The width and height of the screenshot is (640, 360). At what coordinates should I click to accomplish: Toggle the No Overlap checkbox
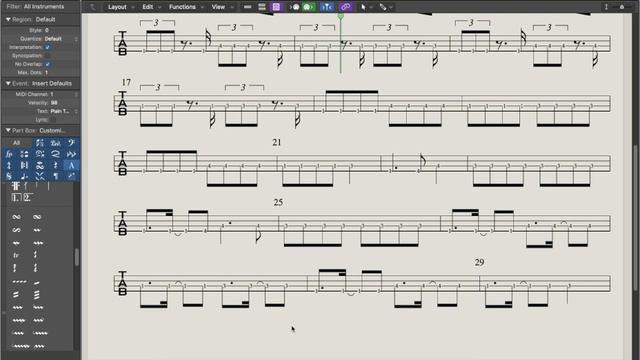(48, 64)
